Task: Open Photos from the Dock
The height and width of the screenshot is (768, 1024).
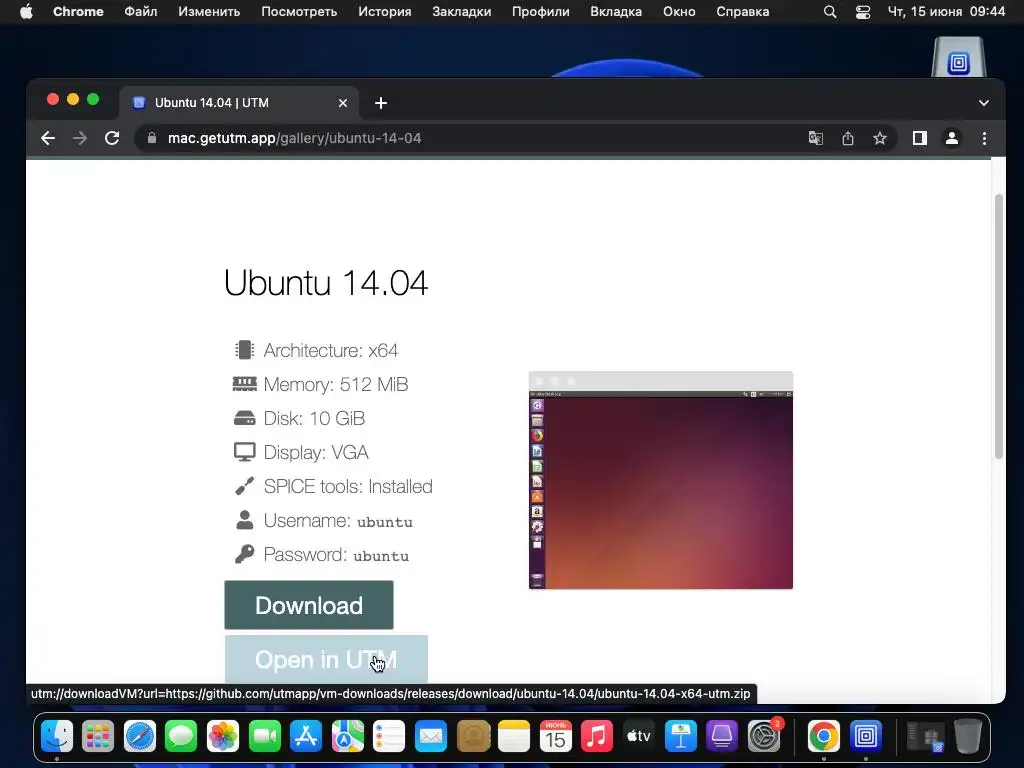Action: 223,736
